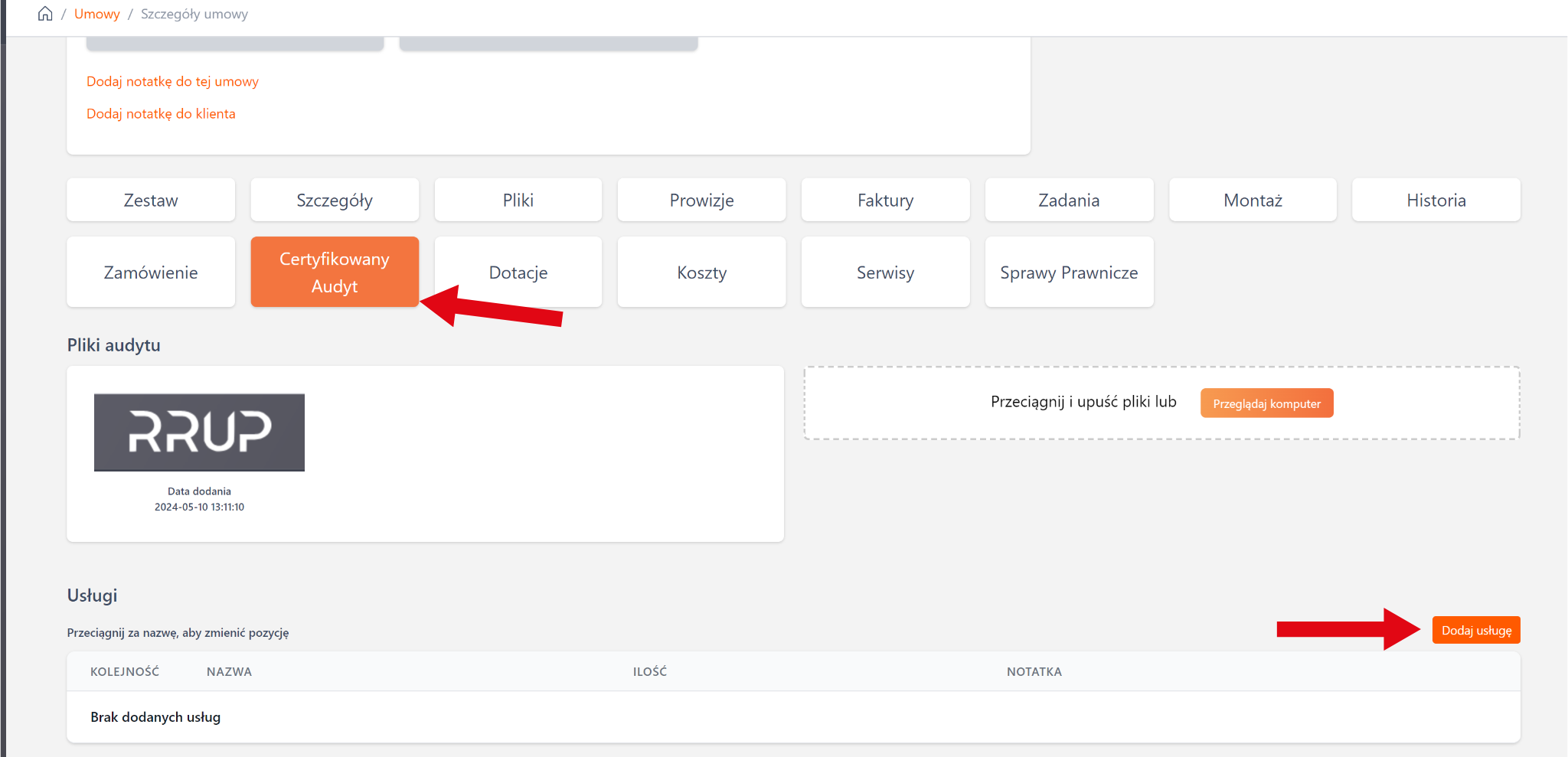The height and width of the screenshot is (757, 1568).
Task: View the Historia tab
Action: [1436, 200]
